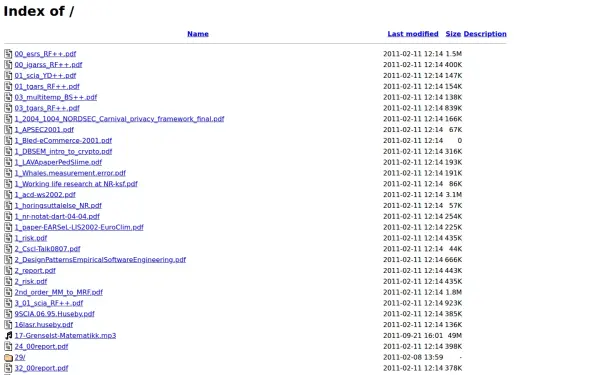Click the music note icon for 17-Grenselst-Matematikk.mp3
This screenshot has height=375, width=600.
click(8, 336)
